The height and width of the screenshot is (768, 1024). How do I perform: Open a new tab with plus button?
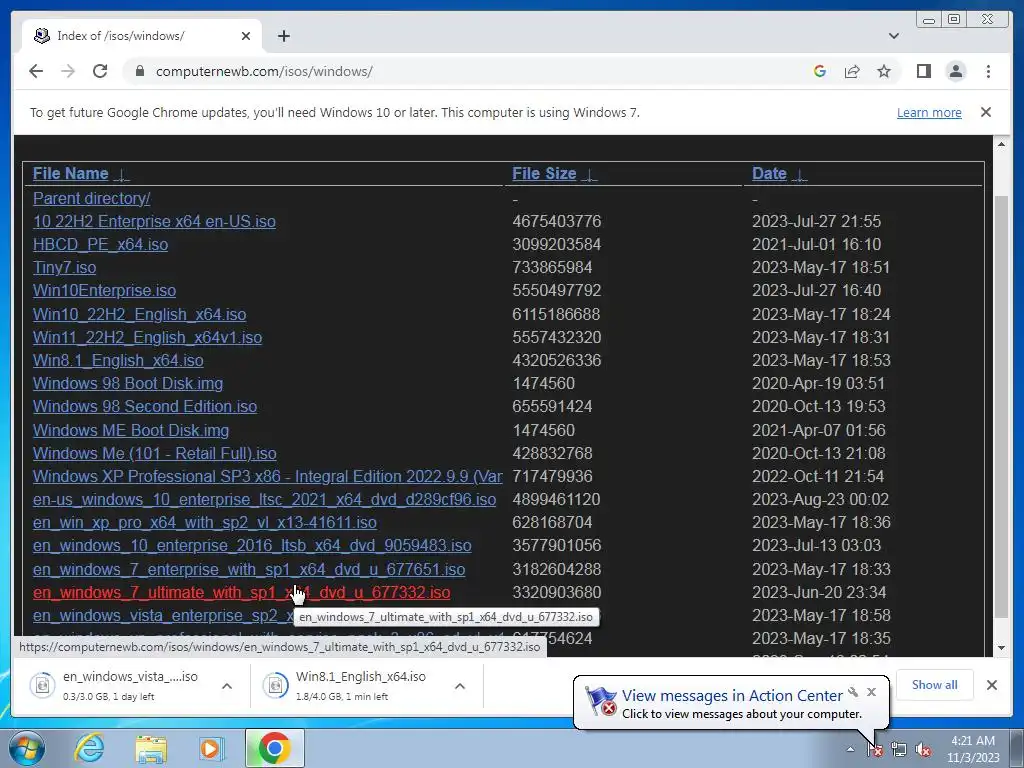[283, 36]
